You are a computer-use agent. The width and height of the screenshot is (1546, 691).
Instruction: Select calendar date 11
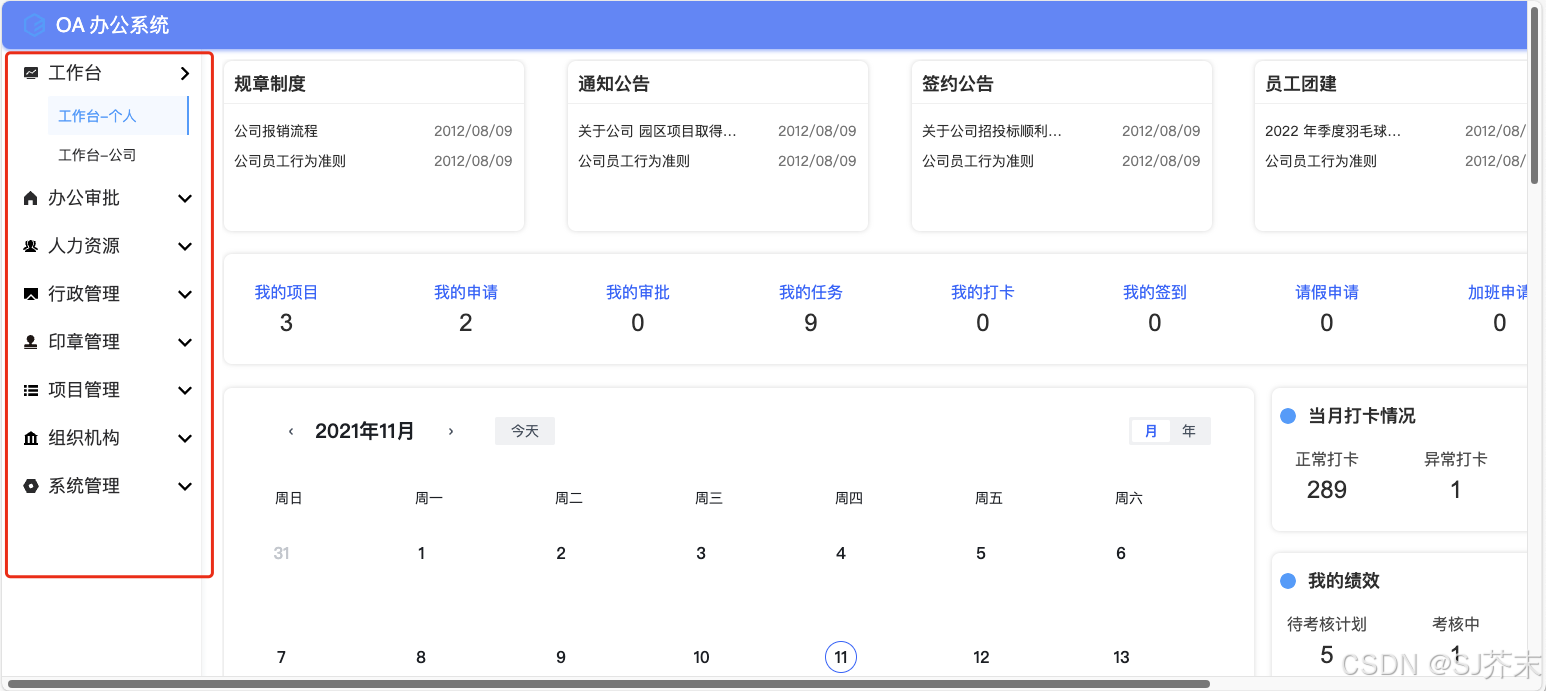pos(841,657)
